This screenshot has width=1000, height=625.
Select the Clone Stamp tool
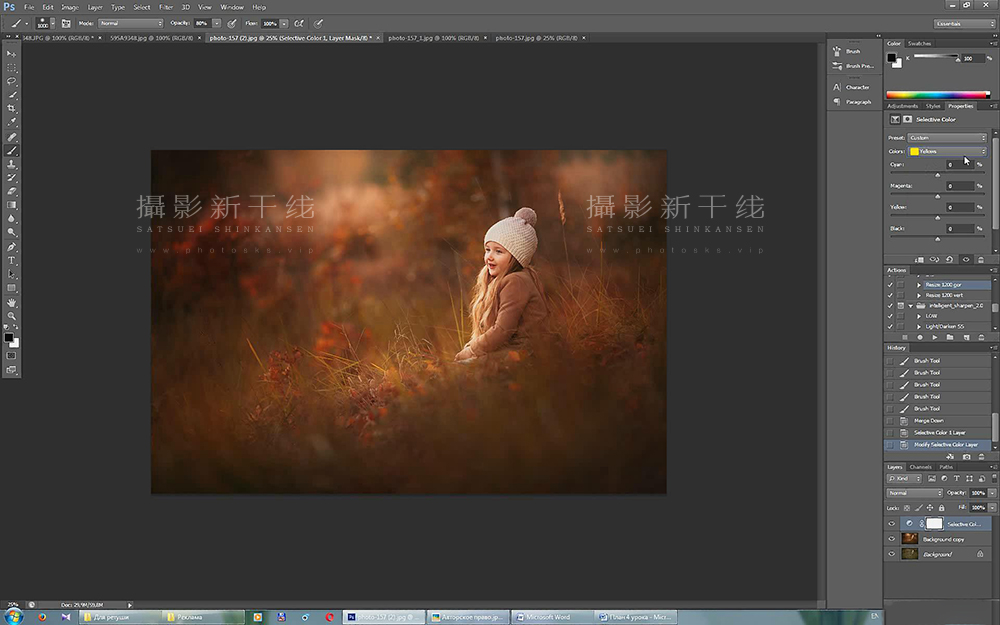pos(11,165)
